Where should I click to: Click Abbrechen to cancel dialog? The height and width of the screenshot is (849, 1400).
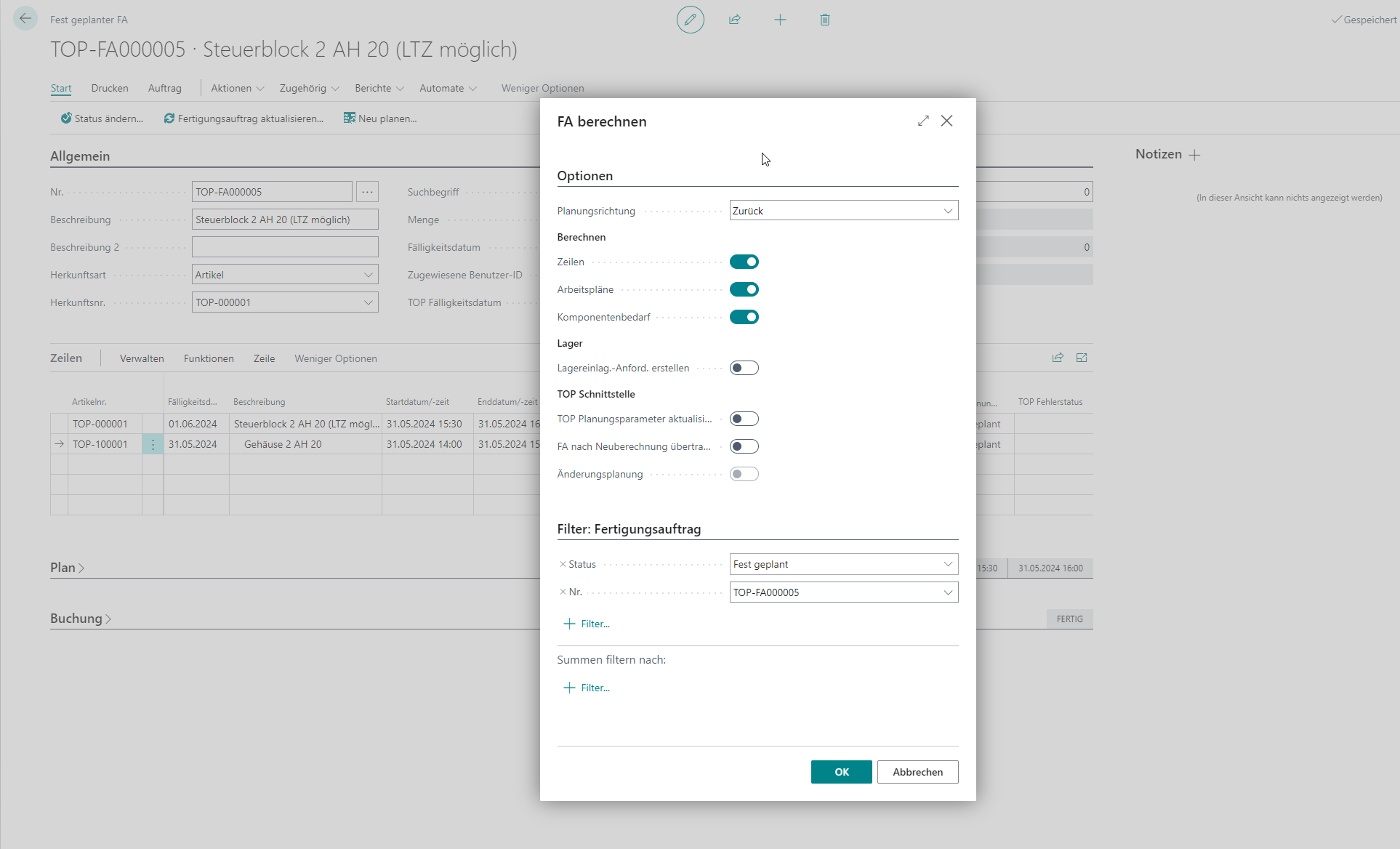tap(917, 772)
